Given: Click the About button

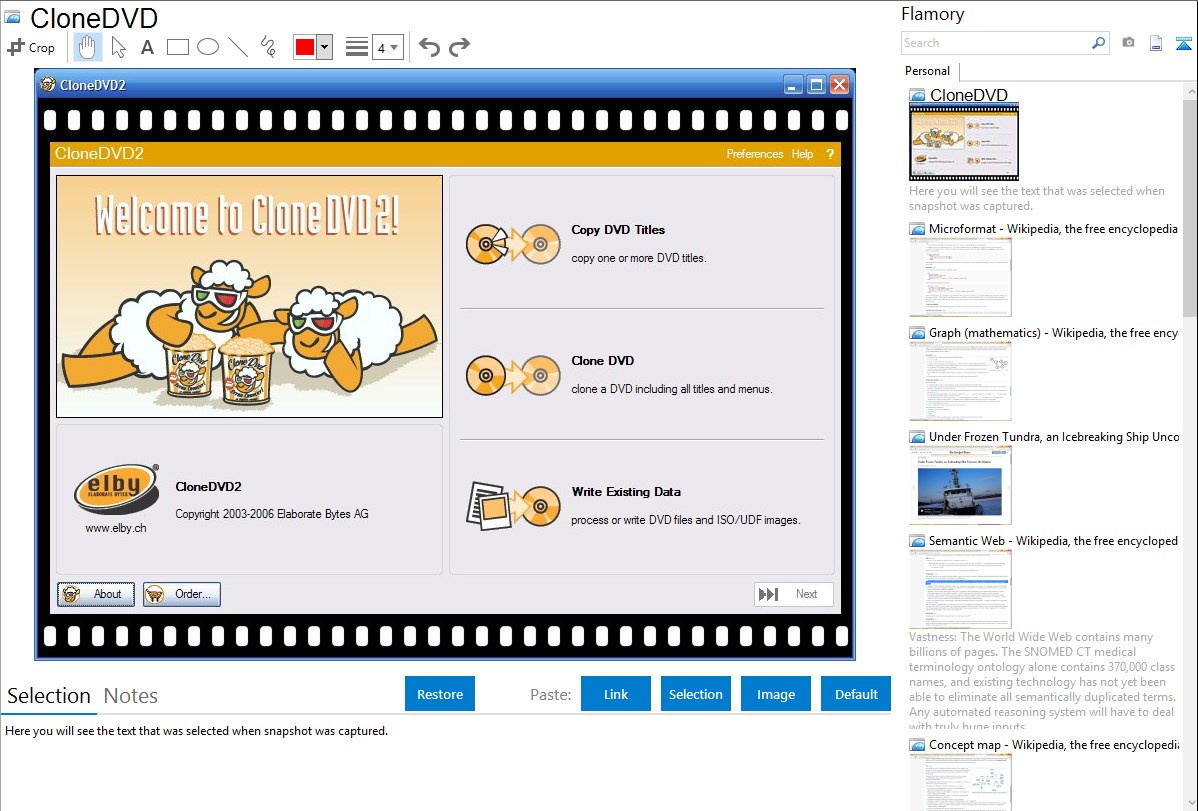Looking at the screenshot, I should pos(96,594).
